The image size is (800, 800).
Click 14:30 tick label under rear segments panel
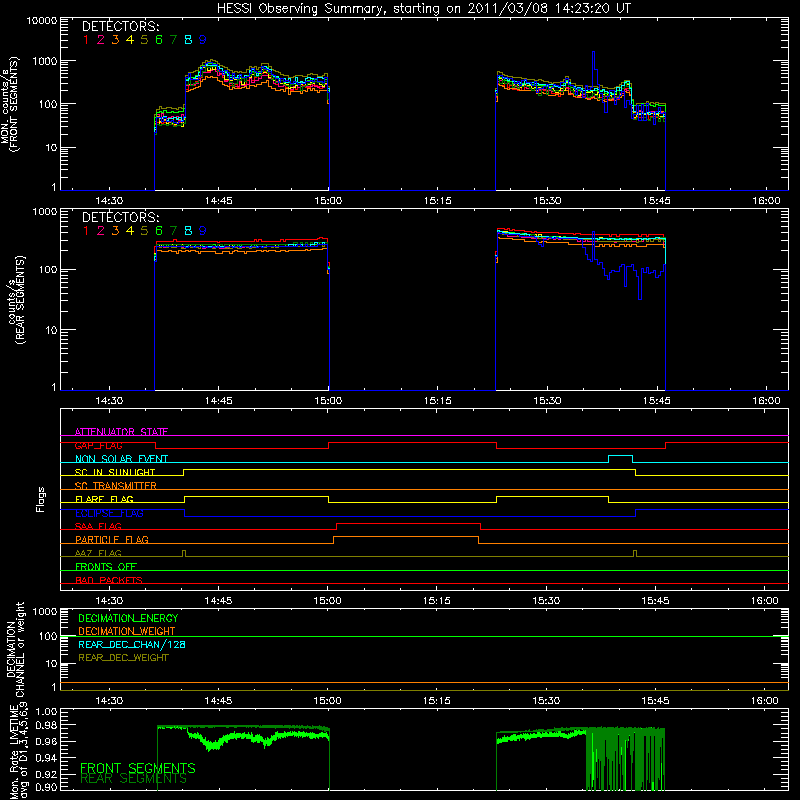click(x=109, y=401)
